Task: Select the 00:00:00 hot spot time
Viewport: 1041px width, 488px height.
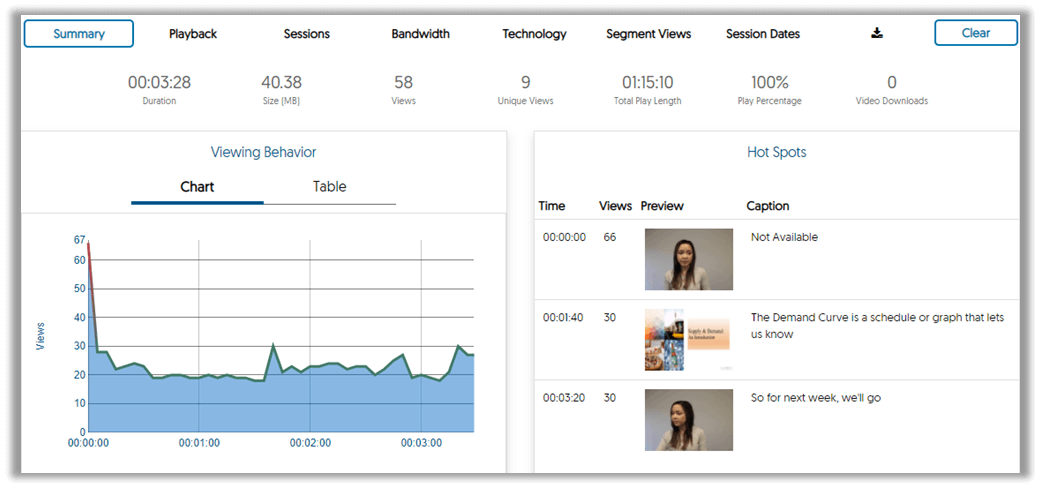Action: point(564,237)
